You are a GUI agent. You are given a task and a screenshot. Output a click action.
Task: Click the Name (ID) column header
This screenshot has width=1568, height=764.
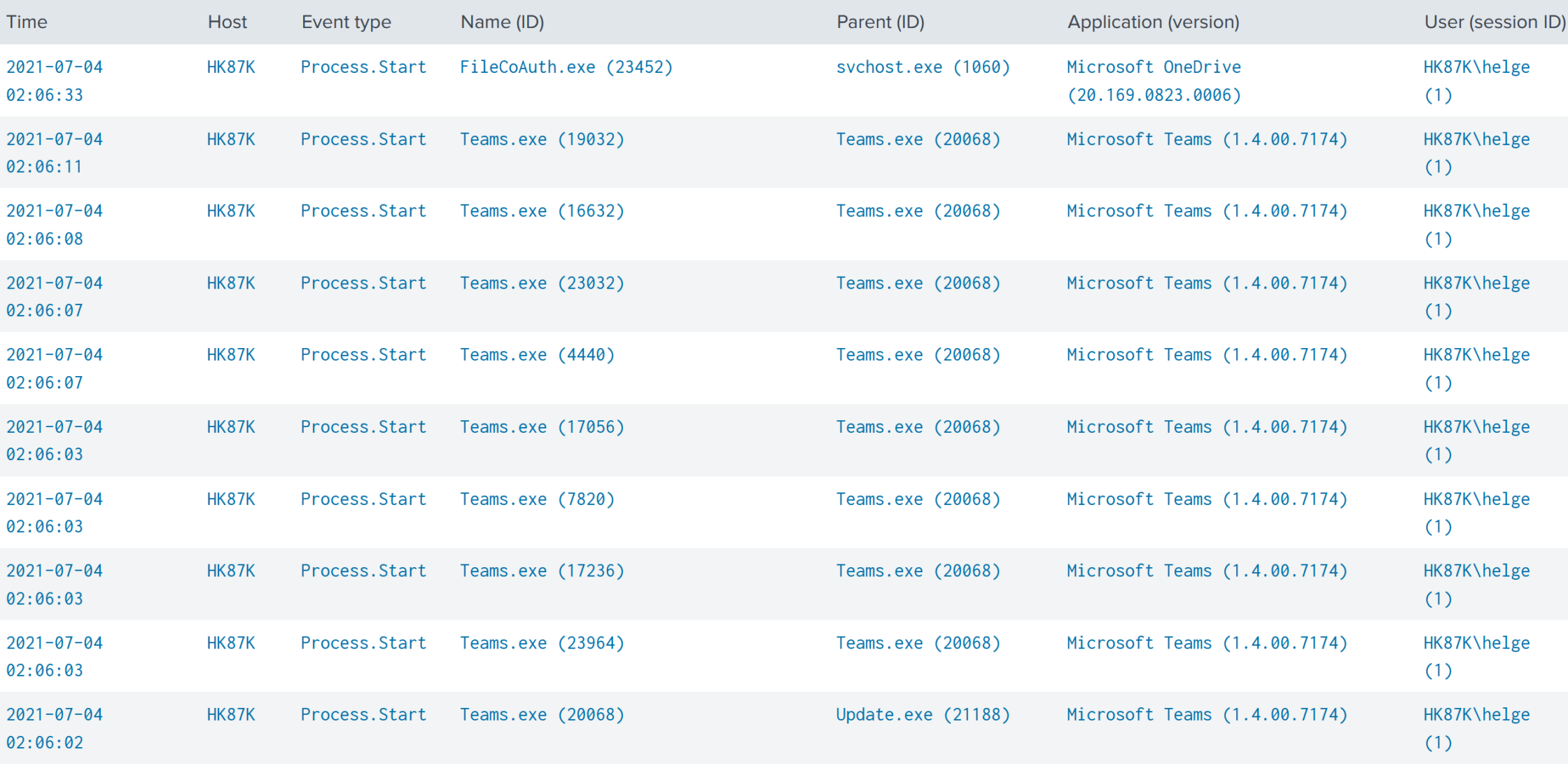pos(502,22)
